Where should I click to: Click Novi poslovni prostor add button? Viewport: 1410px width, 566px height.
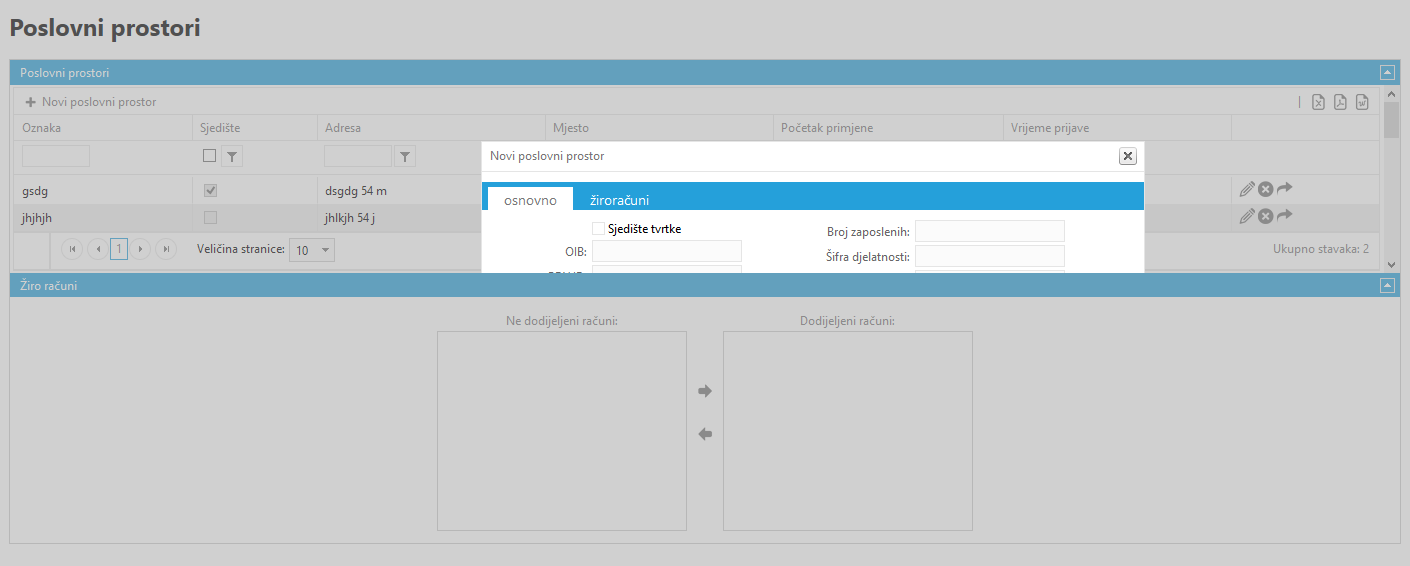tap(91, 102)
